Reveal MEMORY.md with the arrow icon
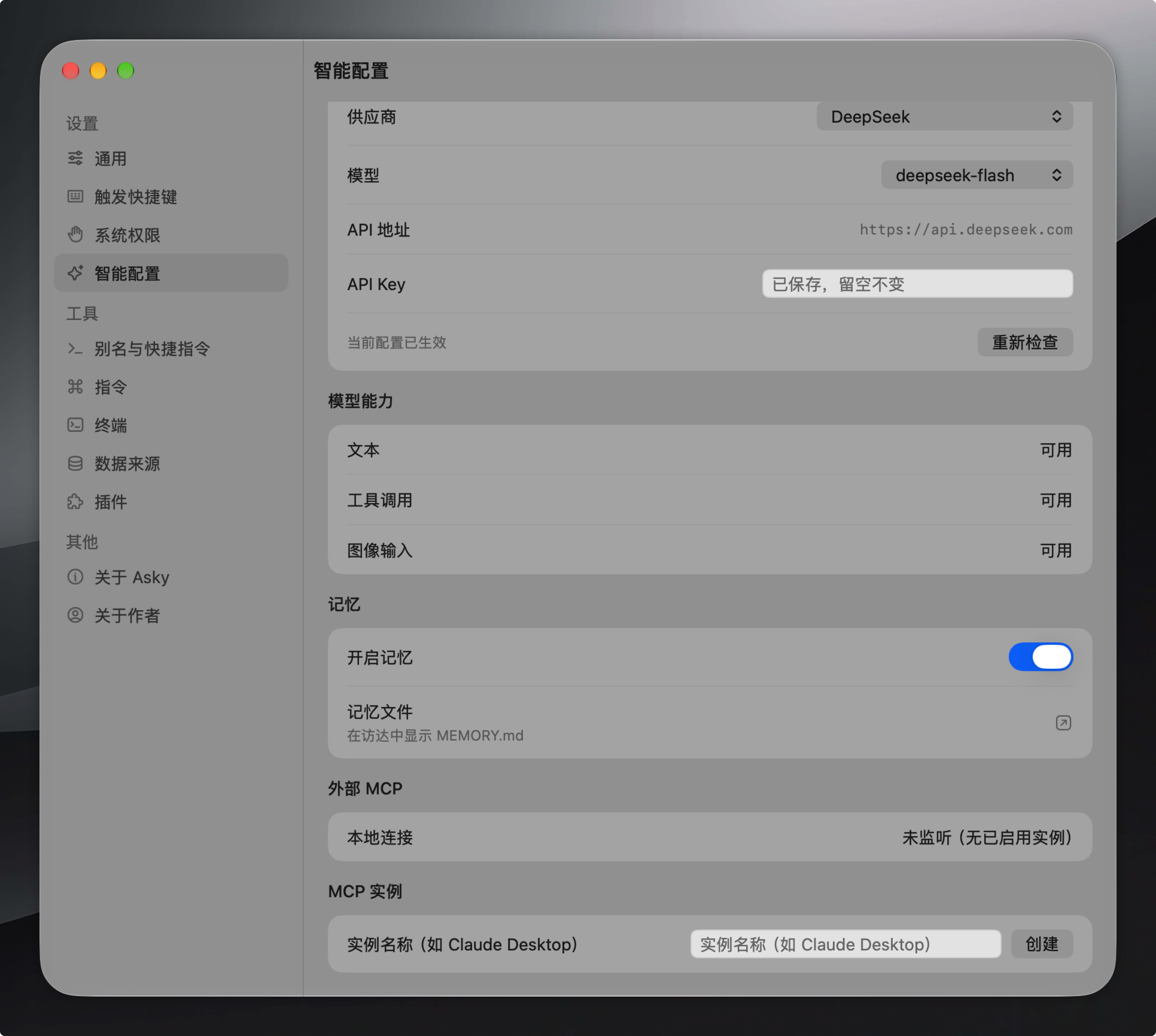The width and height of the screenshot is (1156, 1036). click(1063, 722)
